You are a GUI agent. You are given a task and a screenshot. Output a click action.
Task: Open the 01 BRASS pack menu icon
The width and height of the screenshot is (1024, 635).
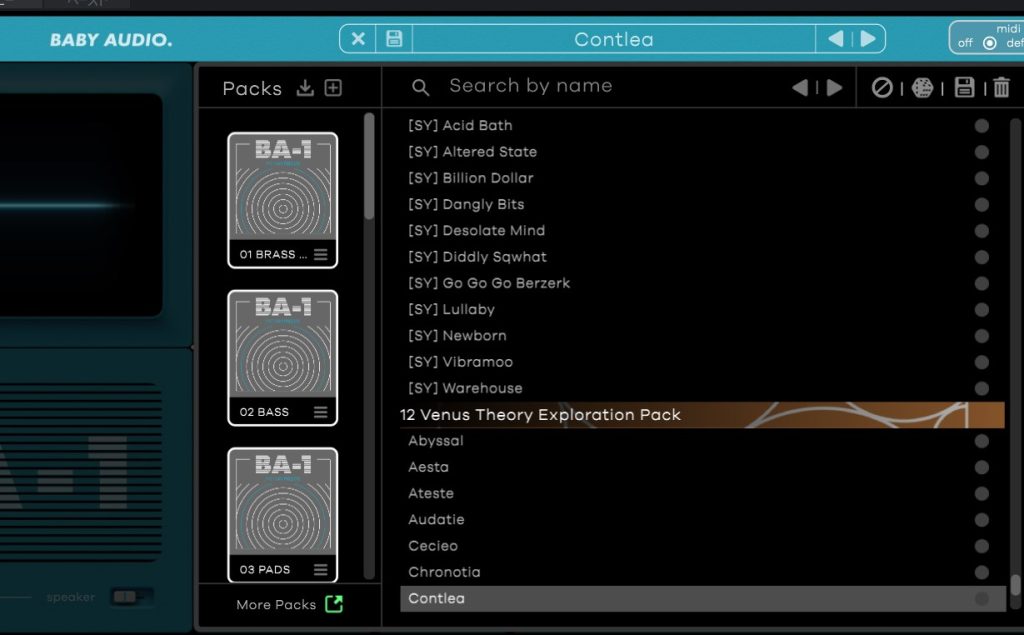320,255
